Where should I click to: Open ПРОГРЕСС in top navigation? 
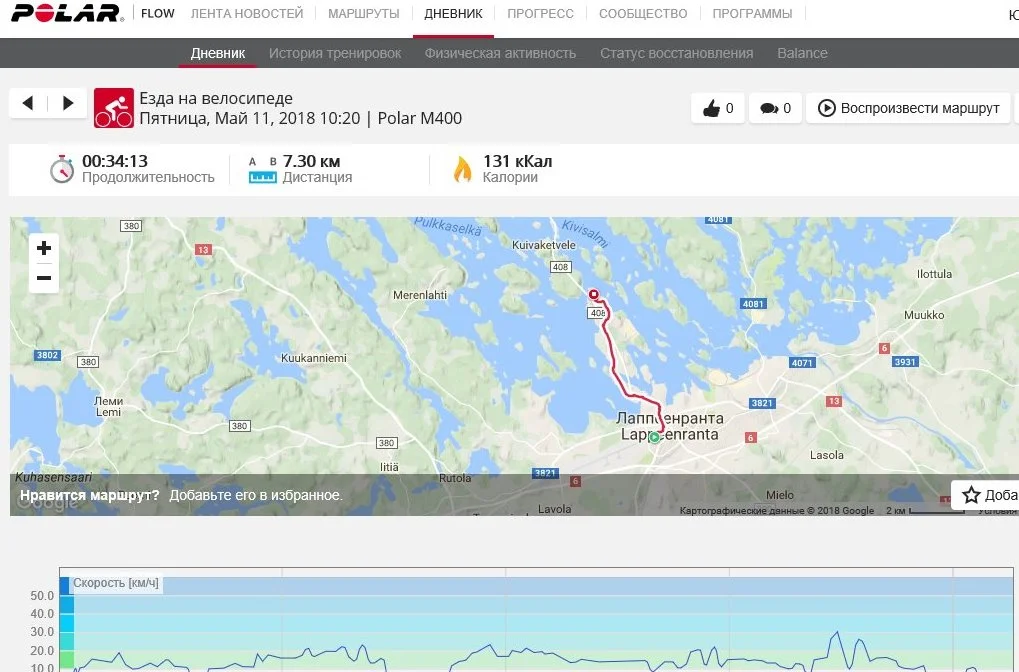click(540, 14)
